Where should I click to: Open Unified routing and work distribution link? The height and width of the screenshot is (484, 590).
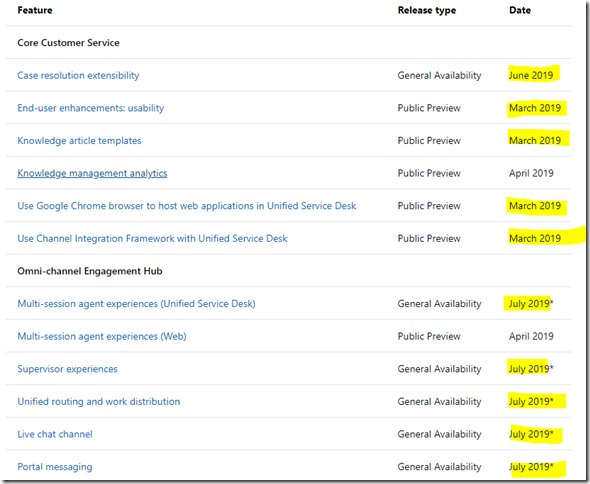tap(99, 402)
